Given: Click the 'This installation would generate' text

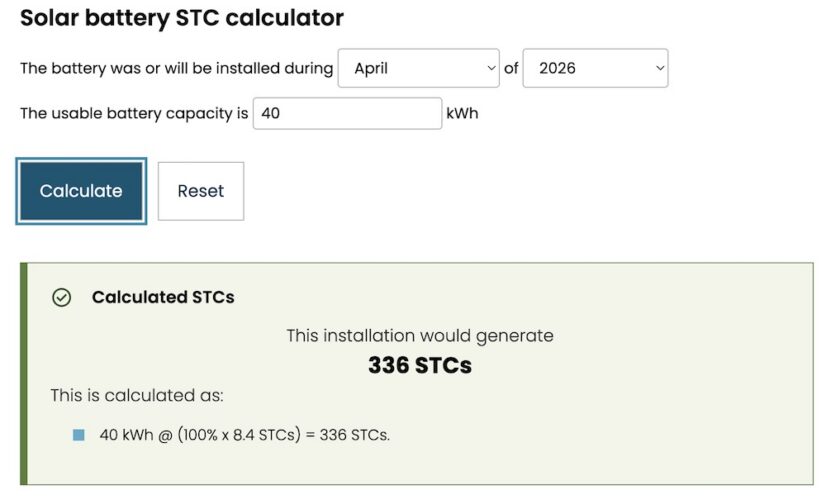Looking at the screenshot, I should pyautogui.click(x=420, y=336).
